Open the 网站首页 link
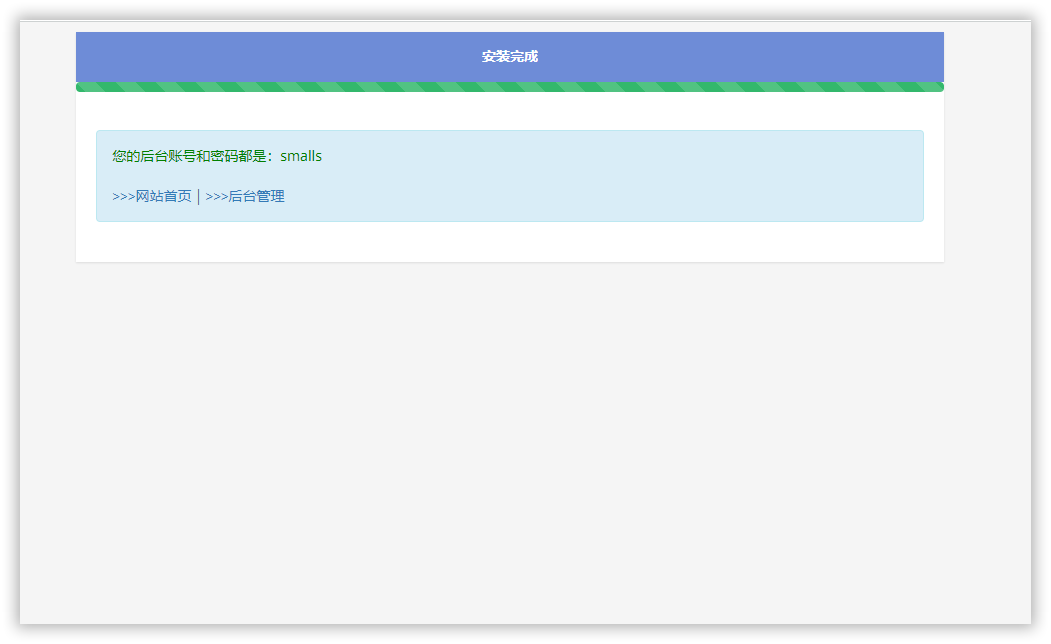Viewport: 1051px width, 644px height. click(x=152, y=196)
